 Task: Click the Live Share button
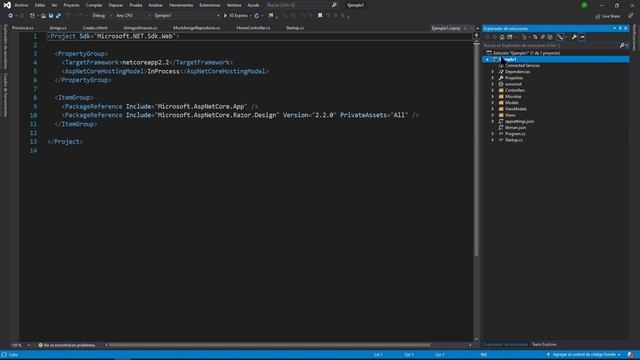click(x=608, y=16)
